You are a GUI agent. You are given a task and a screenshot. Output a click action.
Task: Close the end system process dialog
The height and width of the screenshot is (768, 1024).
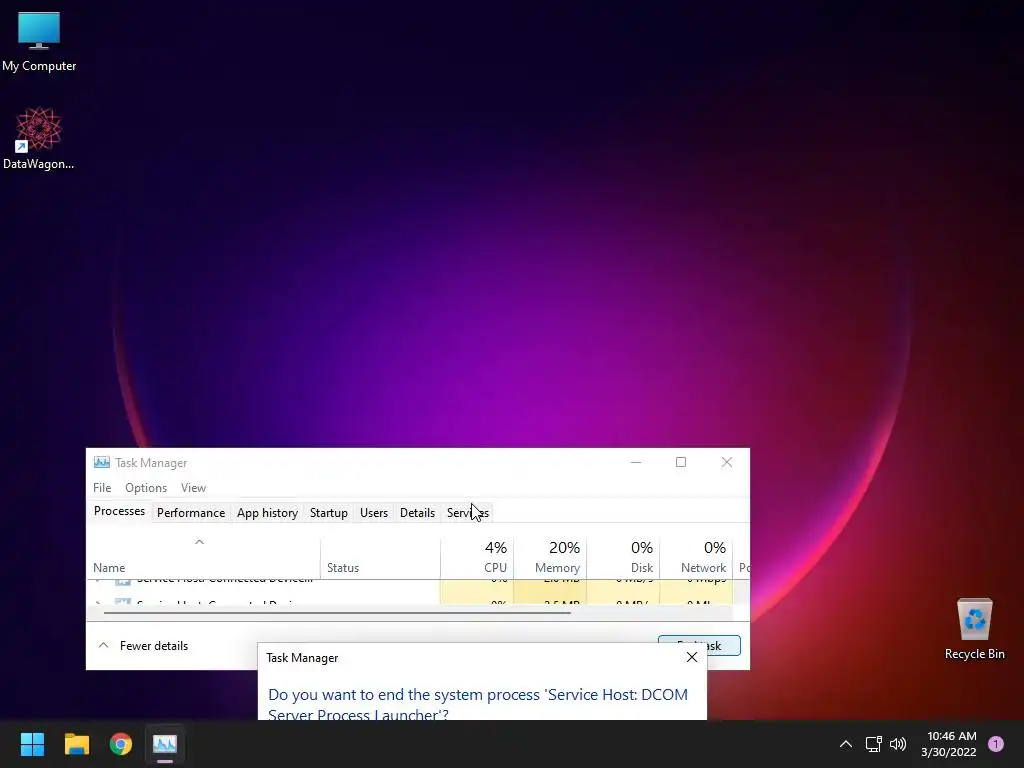[692, 657]
